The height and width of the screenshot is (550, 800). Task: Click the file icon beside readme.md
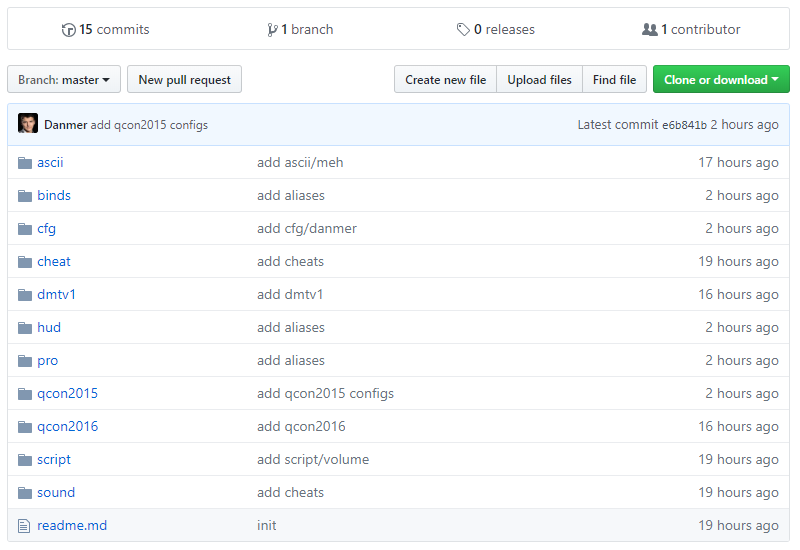pos(25,525)
